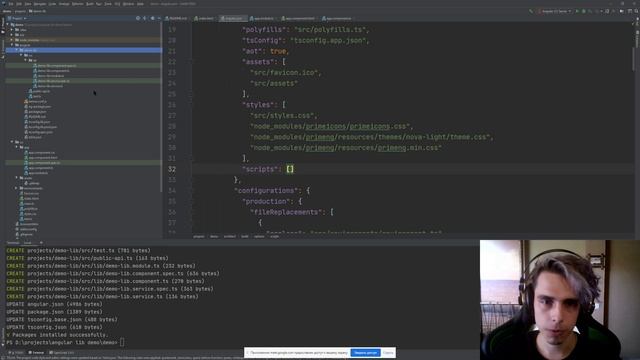Collapse the app folder in tree
This screenshot has width=640, height=360.
point(16,147)
